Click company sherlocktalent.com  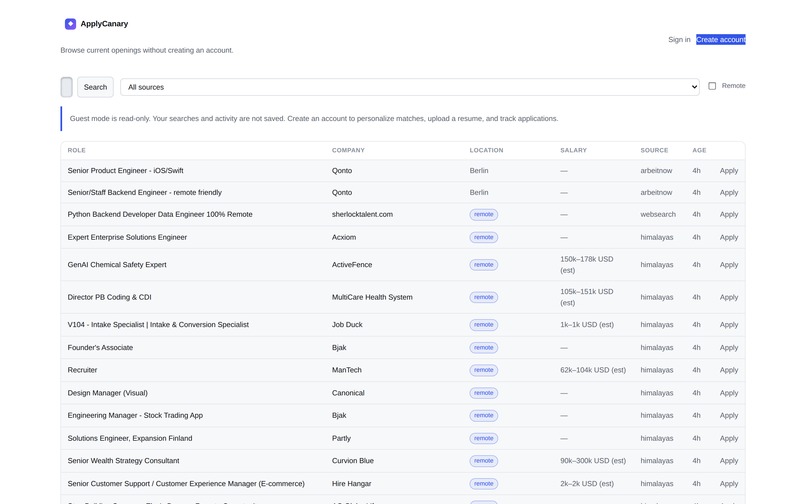click(x=362, y=214)
